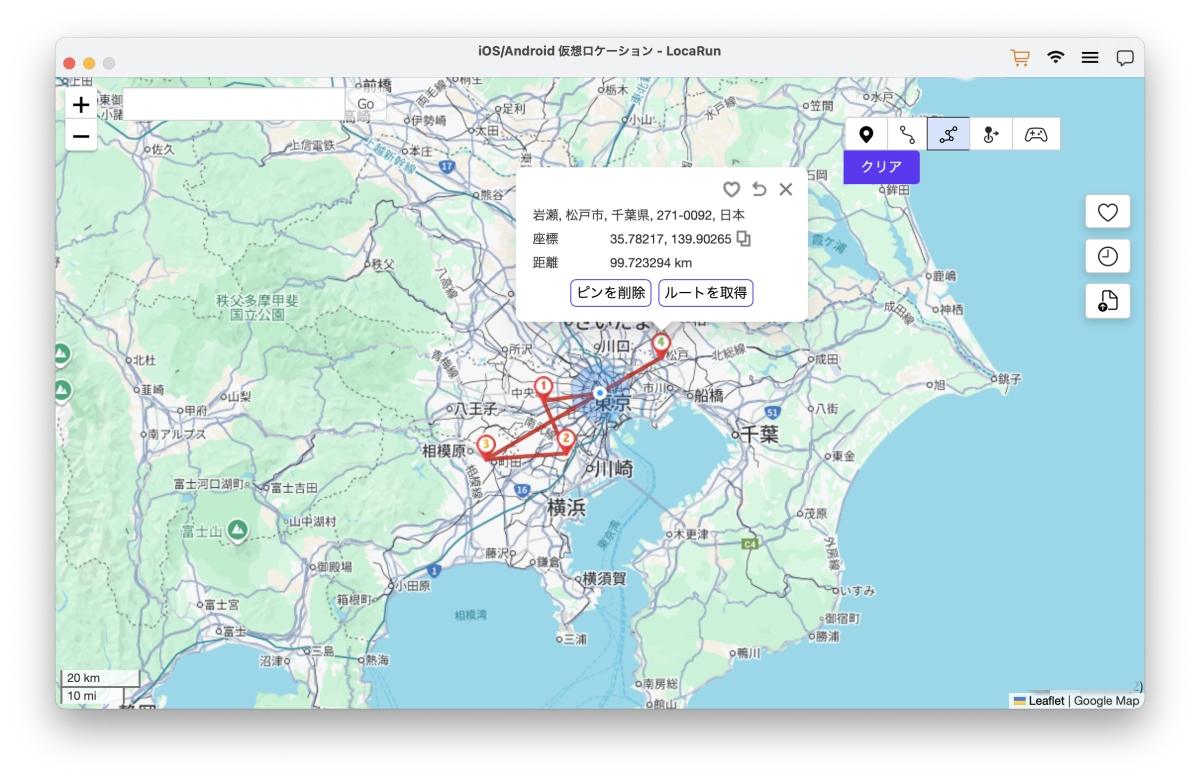Switch to two-spot route mode
The image size is (1200, 782).
[908, 134]
